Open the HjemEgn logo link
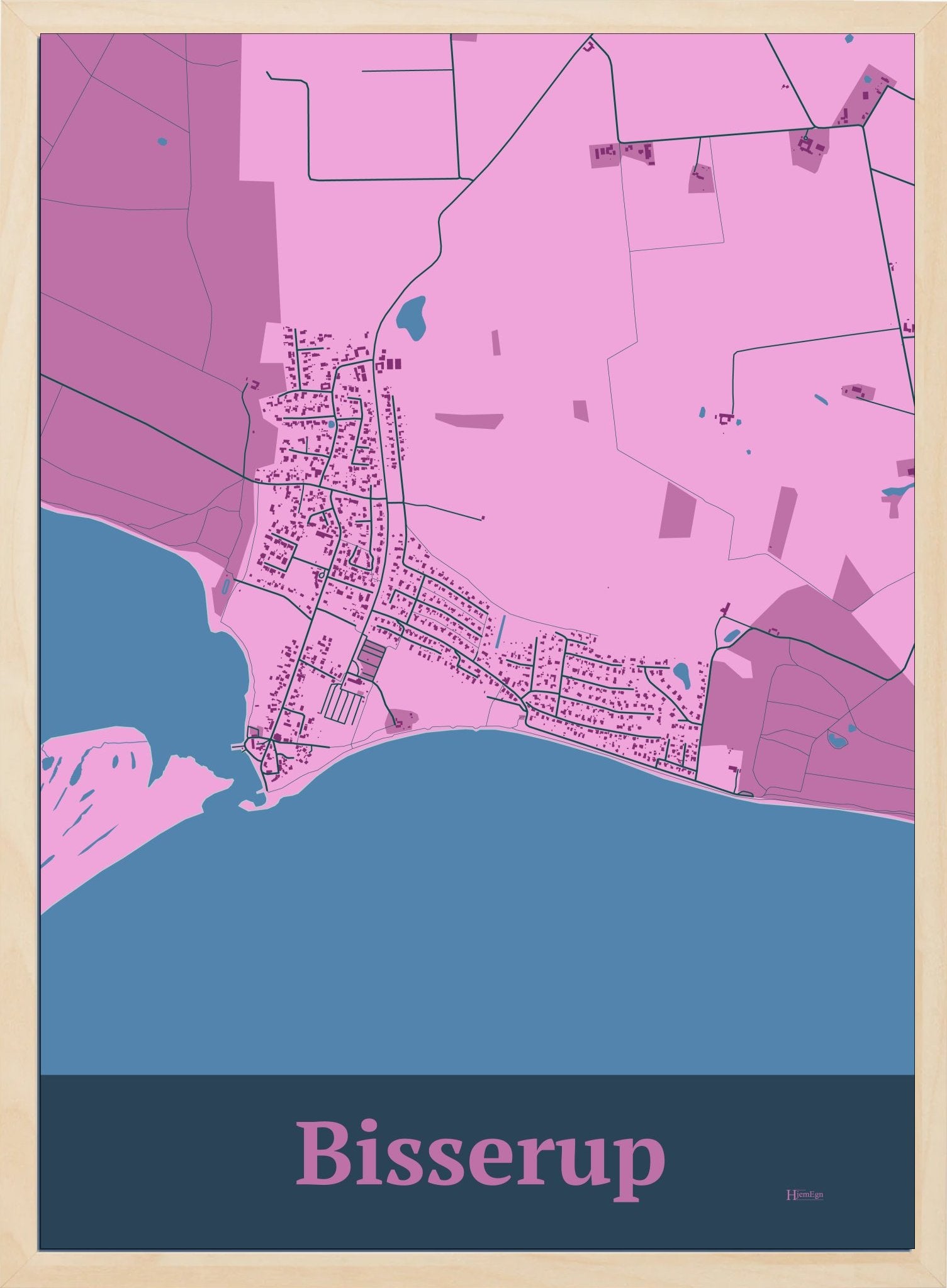Screen dimensions: 947x1288 (x=804, y=1194)
